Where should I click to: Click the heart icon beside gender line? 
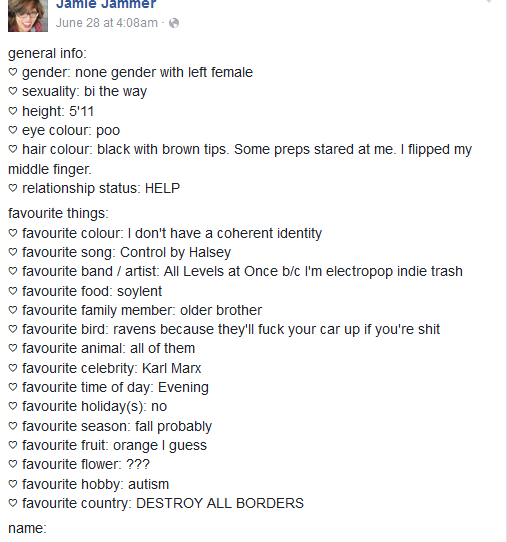point(13,72)
